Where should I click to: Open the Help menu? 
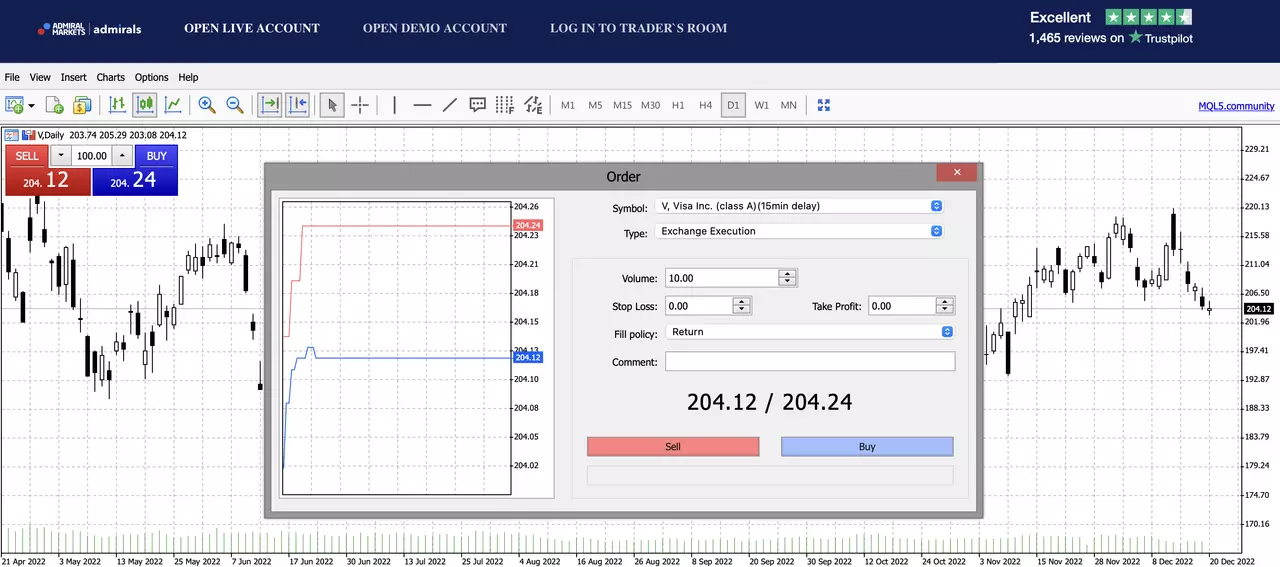pos(188,77)
